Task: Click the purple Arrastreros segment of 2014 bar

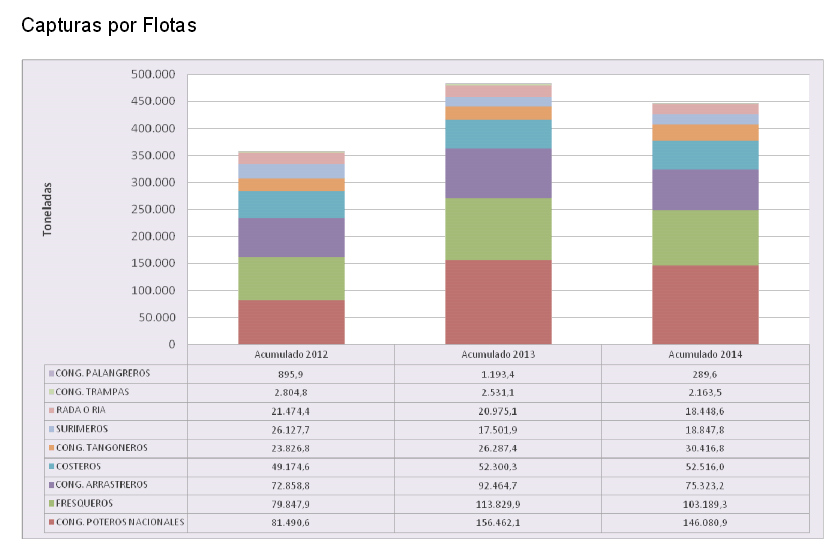Action: click(704, 189)
